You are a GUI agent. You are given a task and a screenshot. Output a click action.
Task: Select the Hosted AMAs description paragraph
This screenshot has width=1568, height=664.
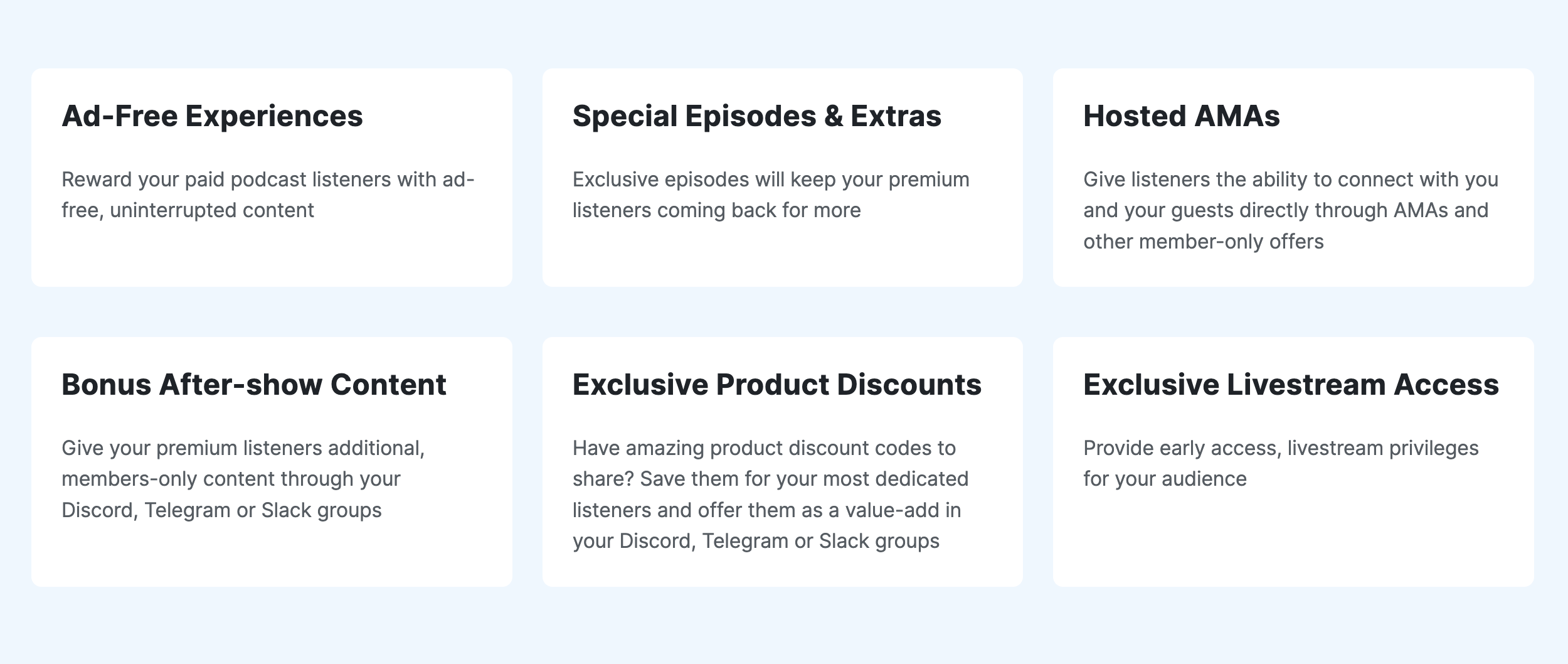click(x=1290, y=210)
